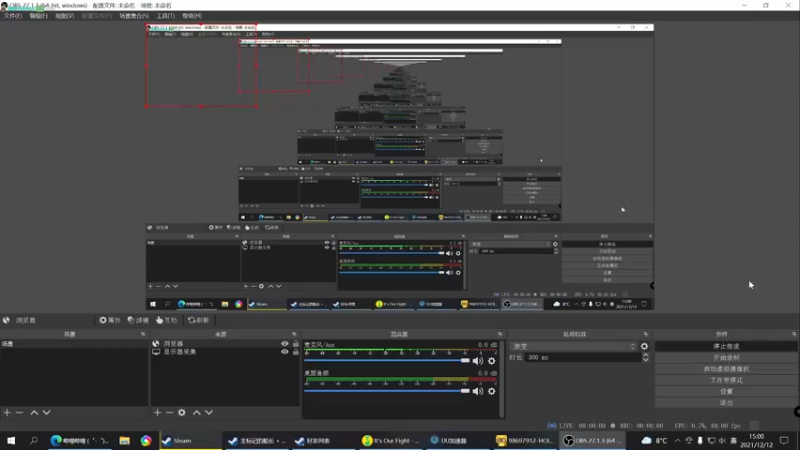
Task: Open Microsoft Edge bilibili window in taskbar
Action: point(80,440)
